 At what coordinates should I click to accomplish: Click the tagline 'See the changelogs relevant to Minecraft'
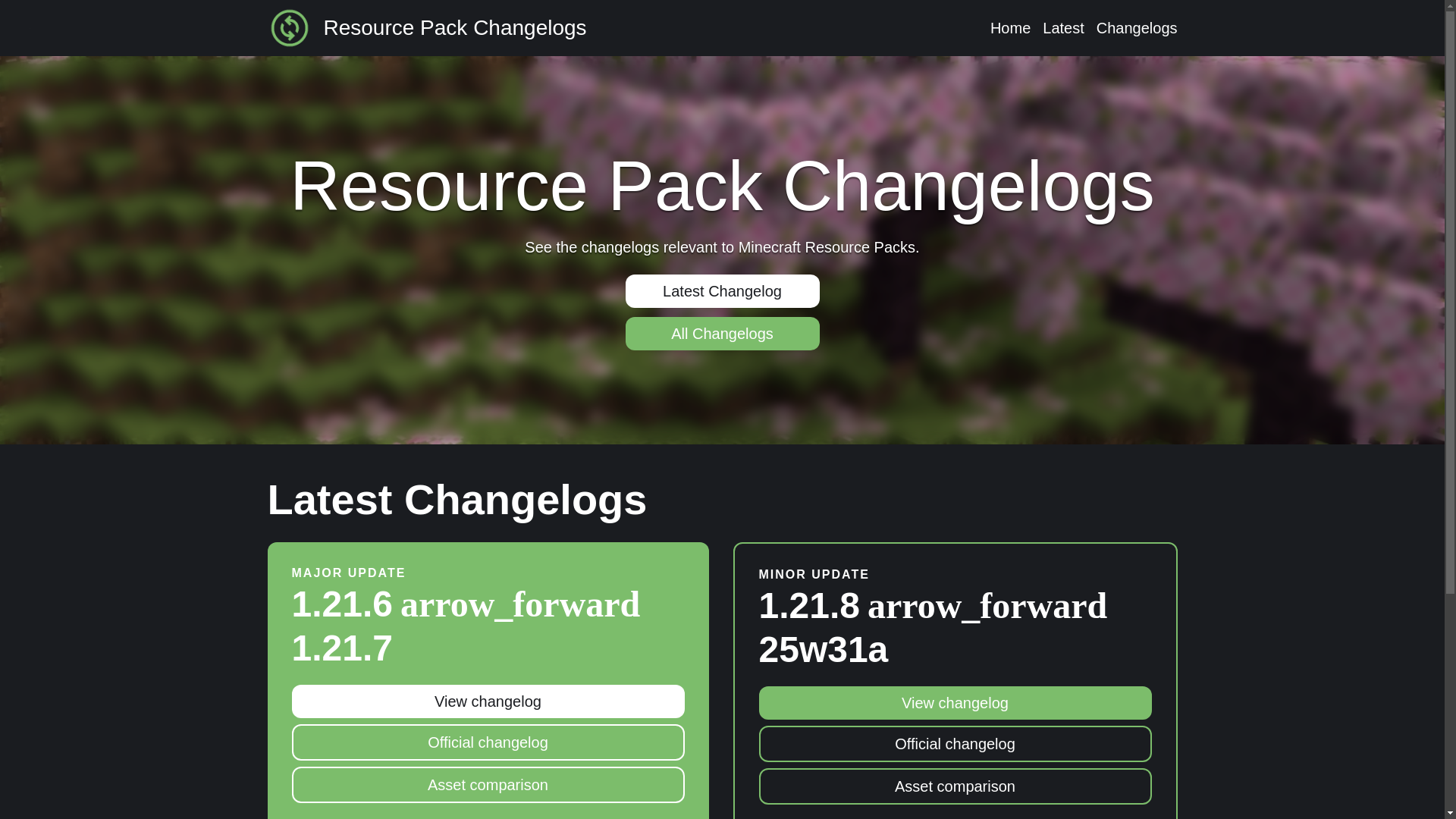[x=662, y=247]
